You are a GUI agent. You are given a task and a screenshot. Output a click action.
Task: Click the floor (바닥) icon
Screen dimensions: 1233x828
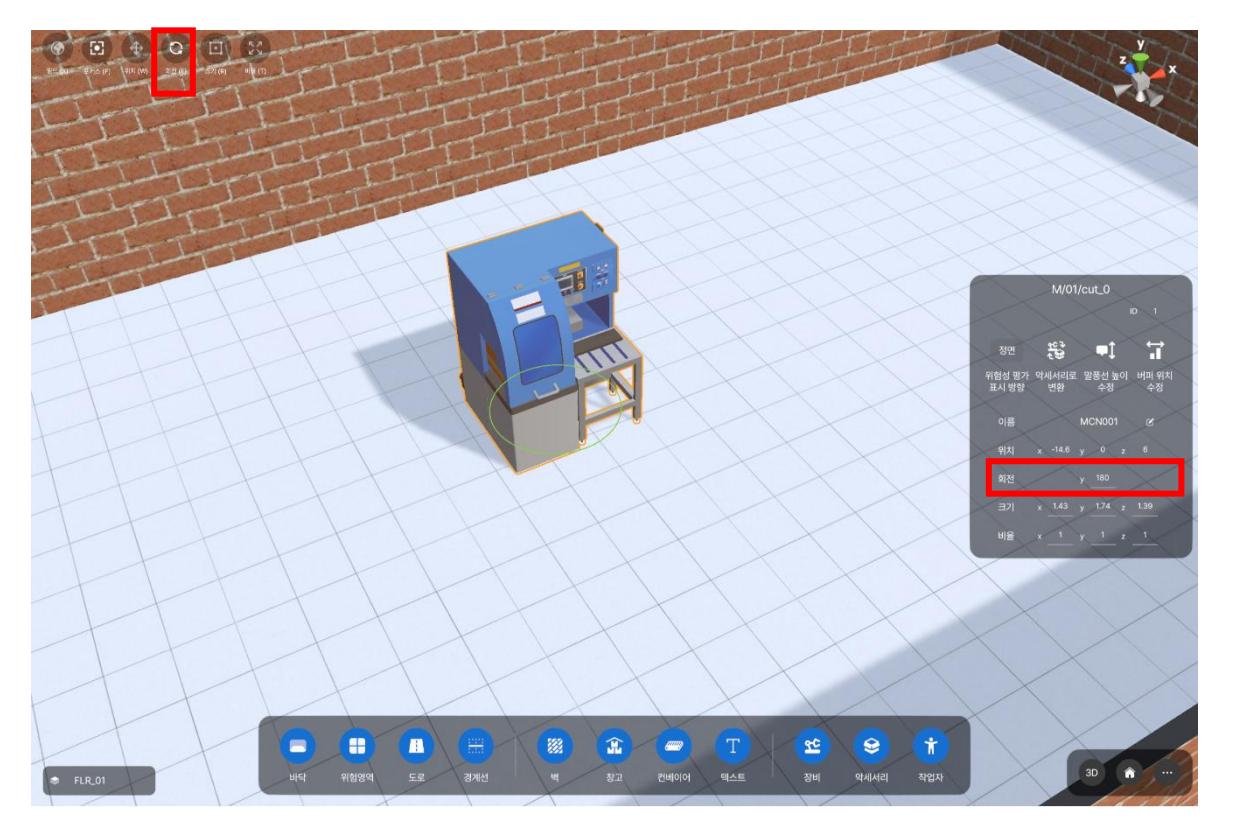pyautogui.click(x=296, y=746)
